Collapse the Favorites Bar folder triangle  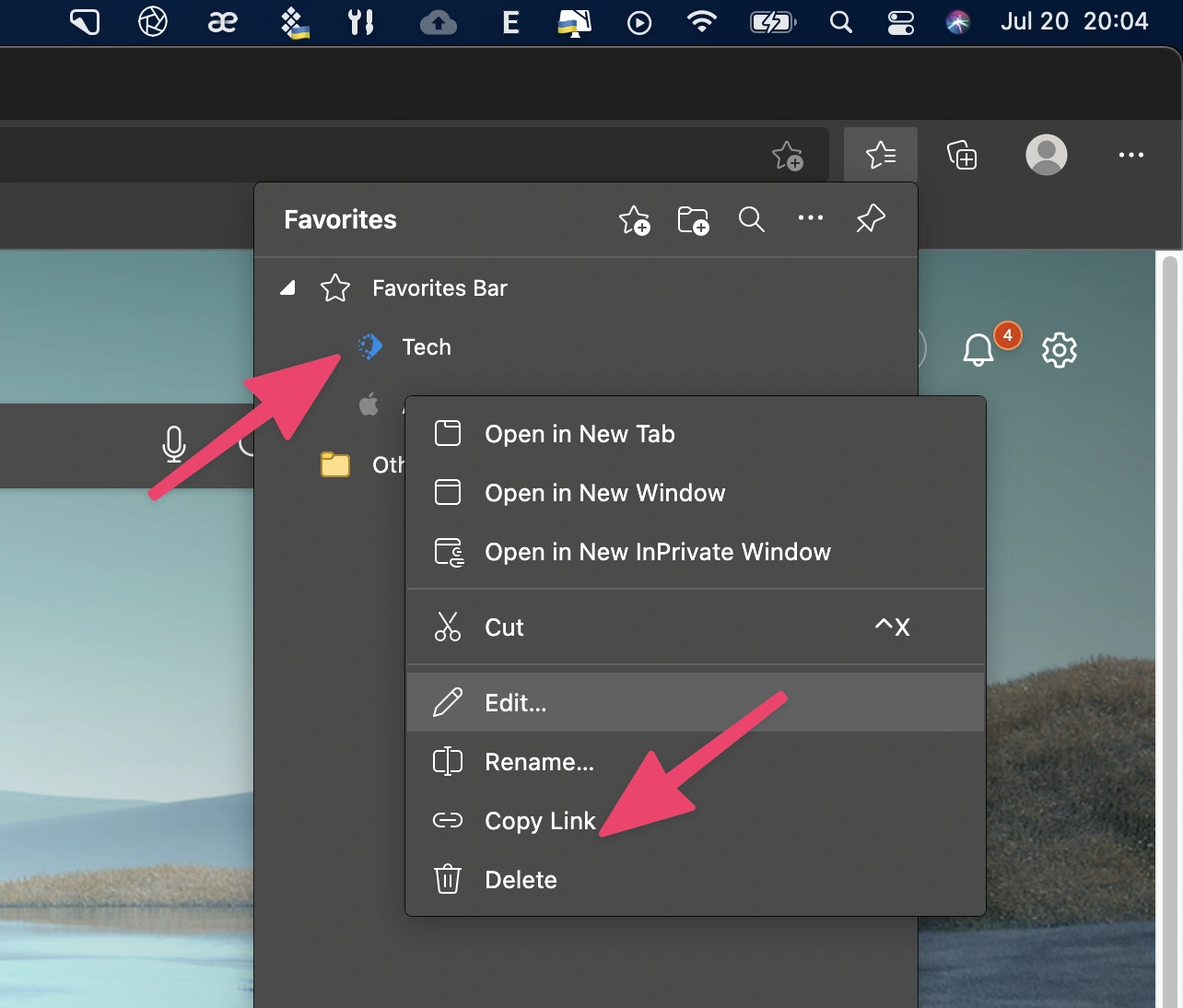[288, 288]
